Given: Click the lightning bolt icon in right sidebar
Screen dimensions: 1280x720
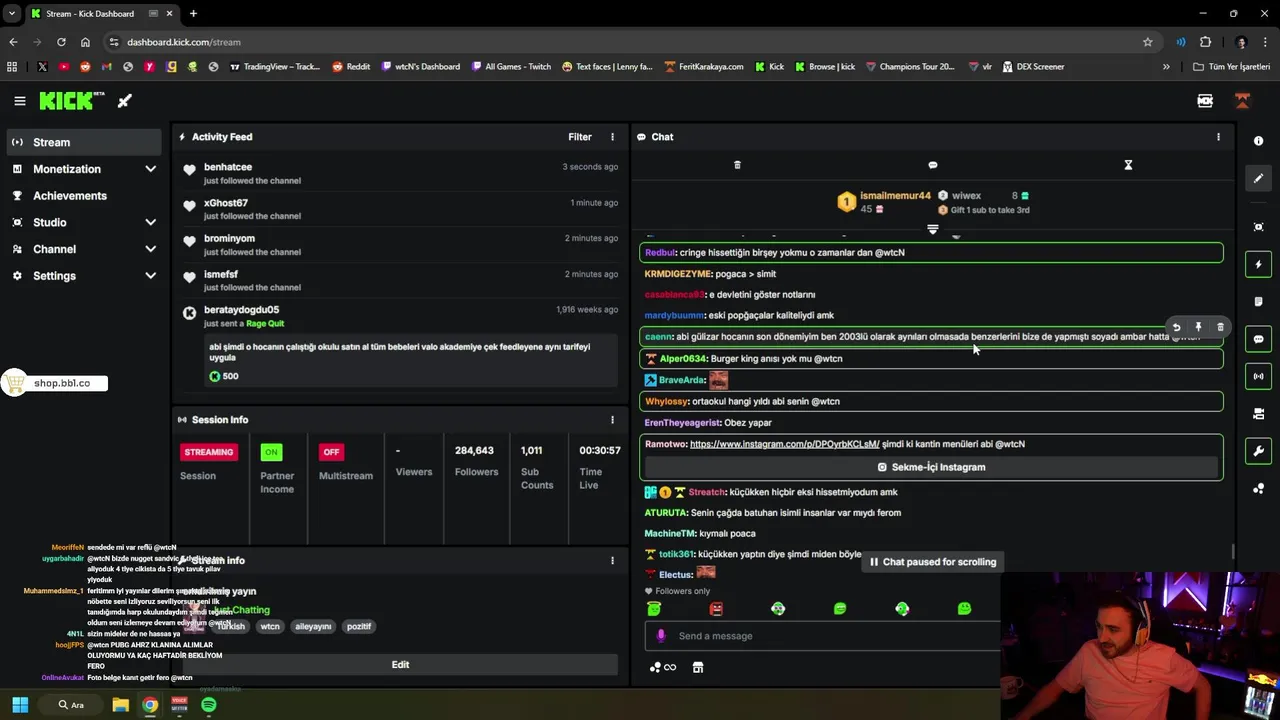Looking at the screenshot, I should (1258, 264).
